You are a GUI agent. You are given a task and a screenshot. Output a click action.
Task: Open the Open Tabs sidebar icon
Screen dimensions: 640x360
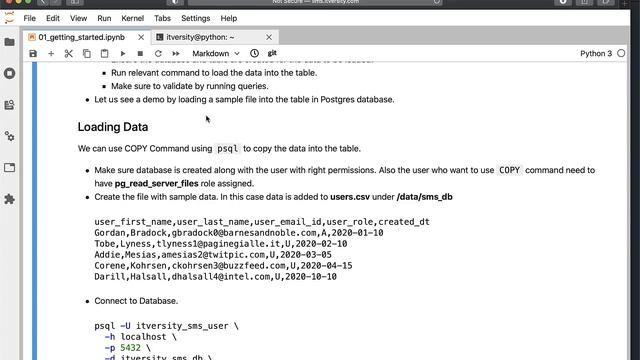[9, 168]
